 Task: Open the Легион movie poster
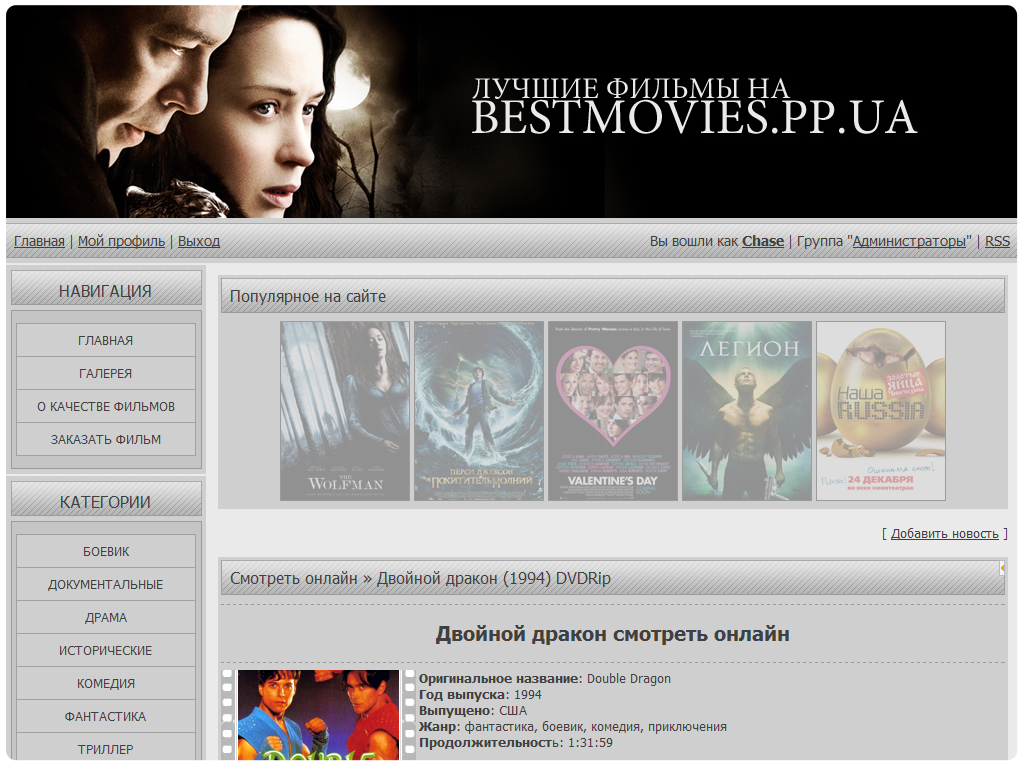click(x=747, y=411)
